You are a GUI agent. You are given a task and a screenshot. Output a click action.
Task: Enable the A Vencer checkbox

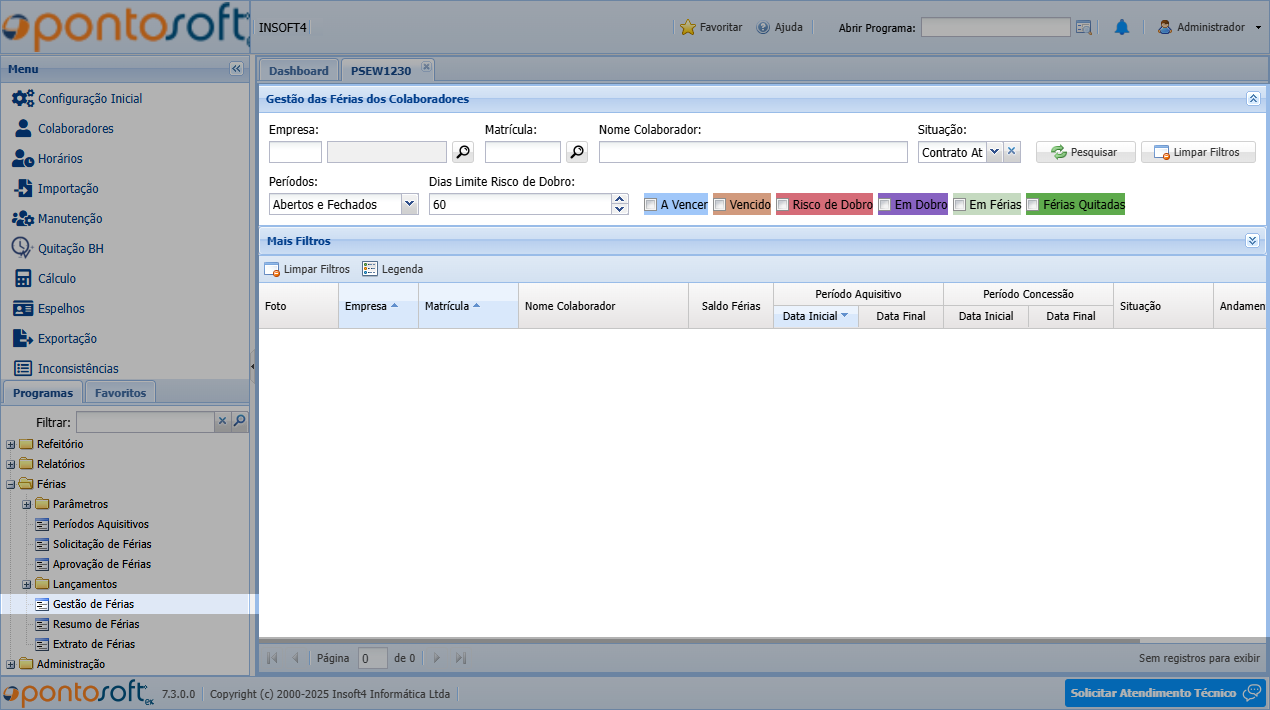point(651,205)
